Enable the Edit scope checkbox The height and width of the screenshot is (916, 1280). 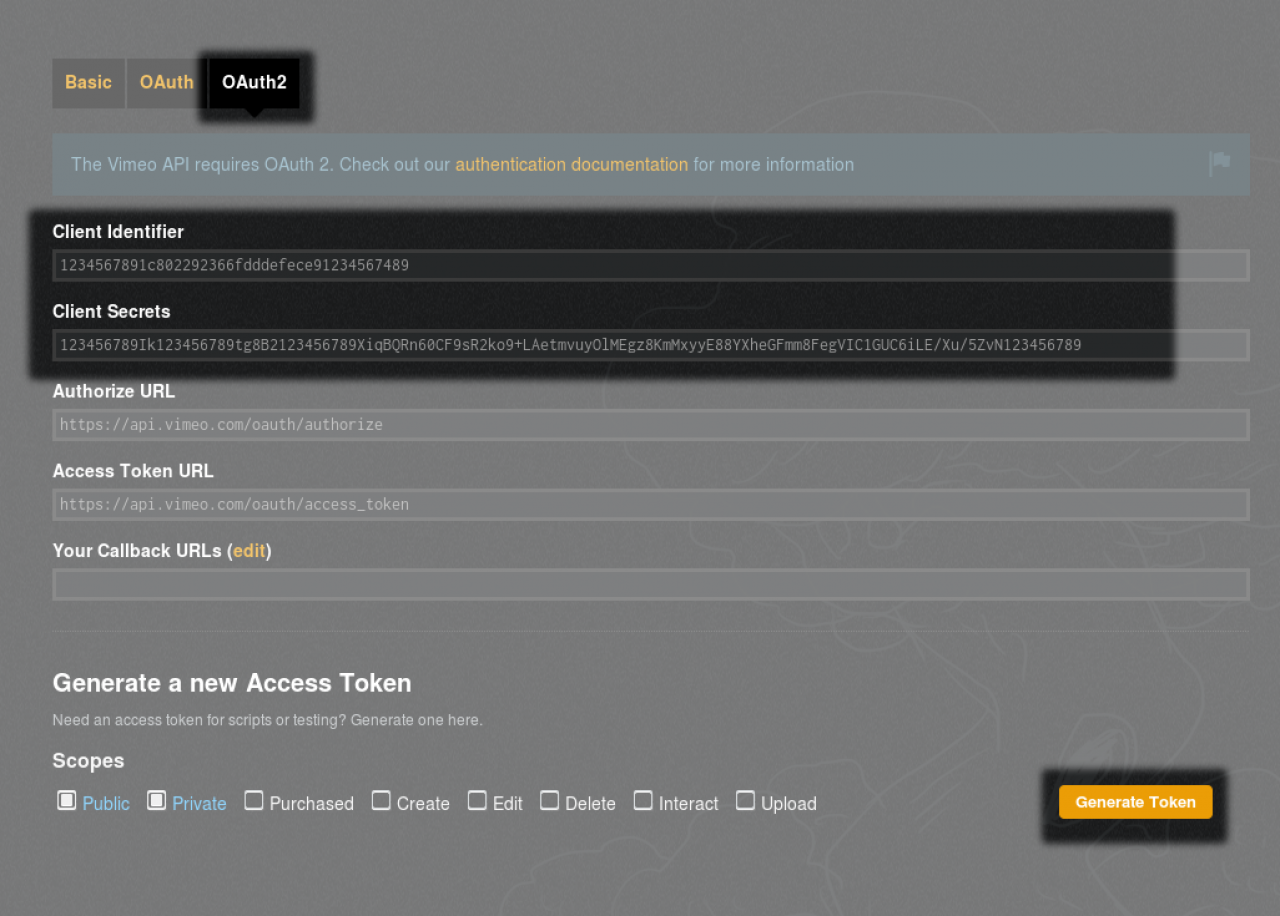click(477, 800)
